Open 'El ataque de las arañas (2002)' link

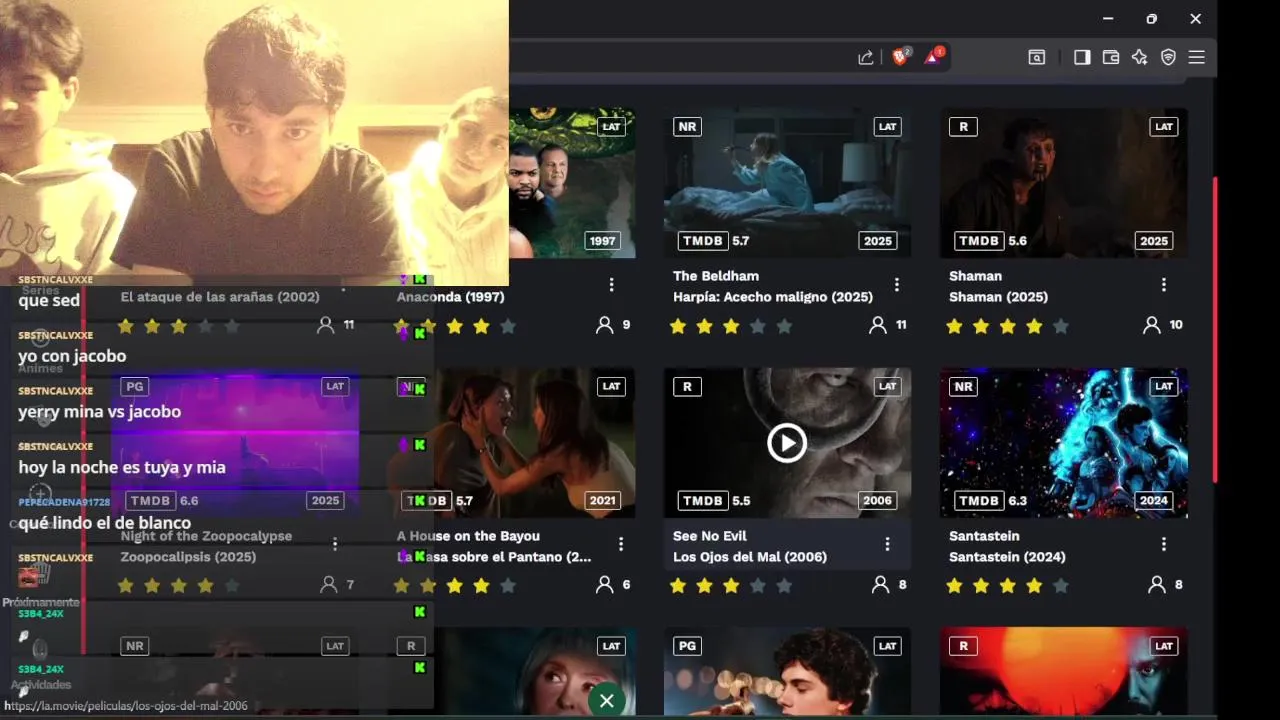pos(220,297)
